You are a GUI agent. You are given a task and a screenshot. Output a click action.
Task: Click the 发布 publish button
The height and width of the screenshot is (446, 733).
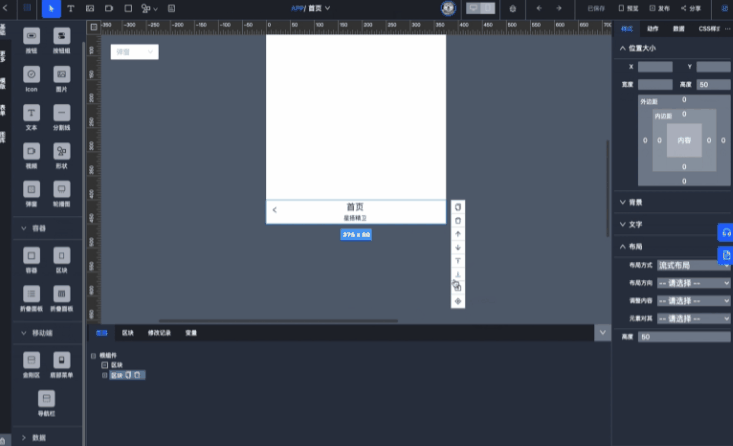[x=663, y=8]
